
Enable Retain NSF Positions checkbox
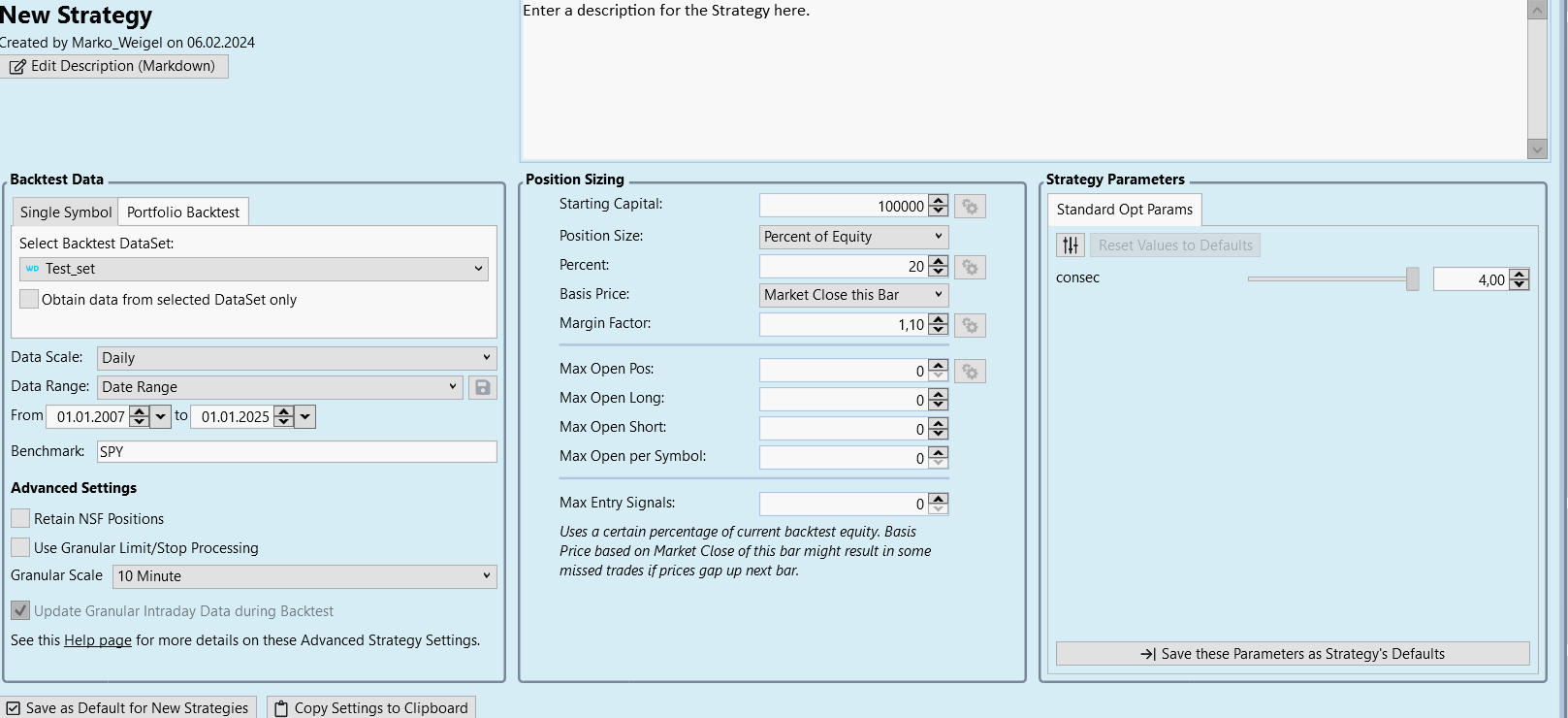point(20,518)
